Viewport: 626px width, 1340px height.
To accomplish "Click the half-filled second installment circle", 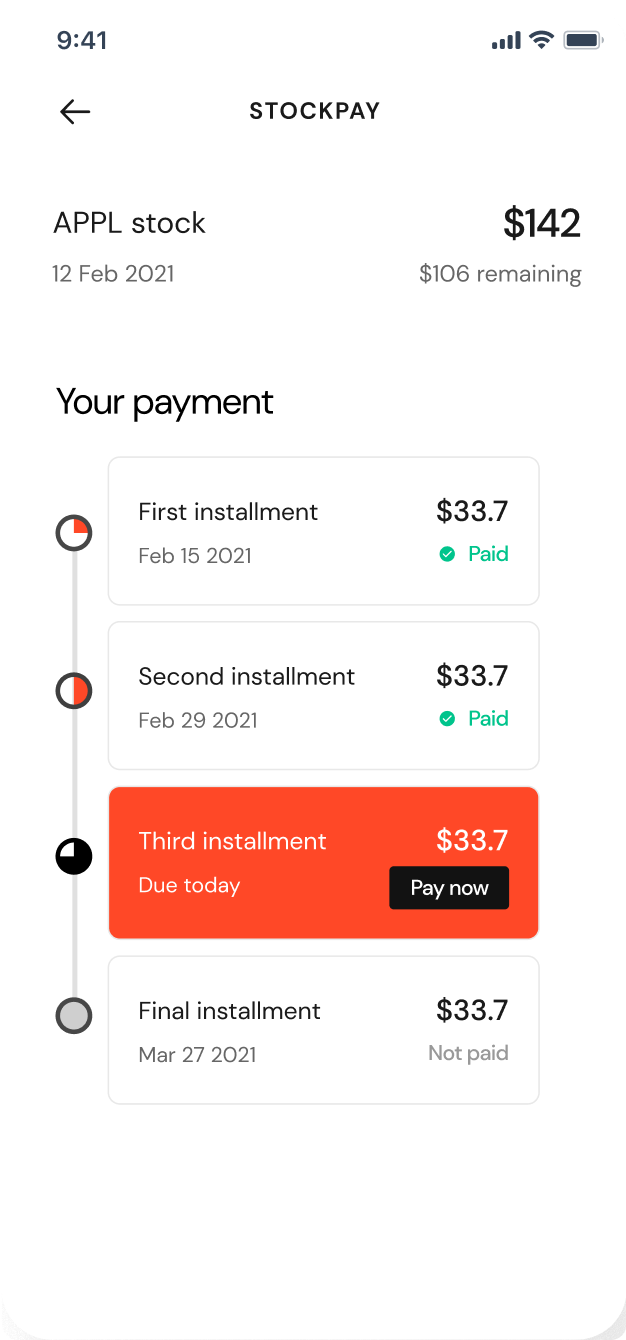I will [74, 691].
